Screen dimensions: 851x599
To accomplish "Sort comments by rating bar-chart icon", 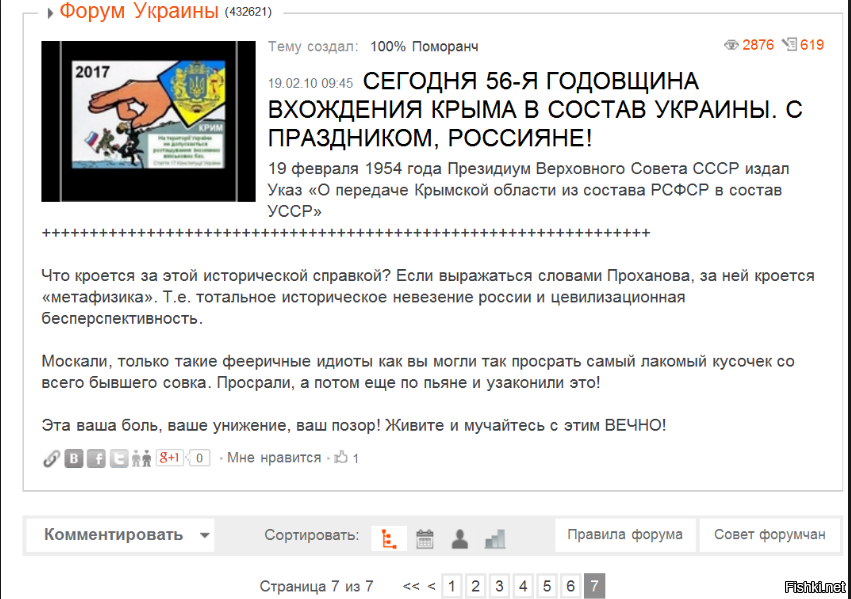I will [x=495, y=539].
